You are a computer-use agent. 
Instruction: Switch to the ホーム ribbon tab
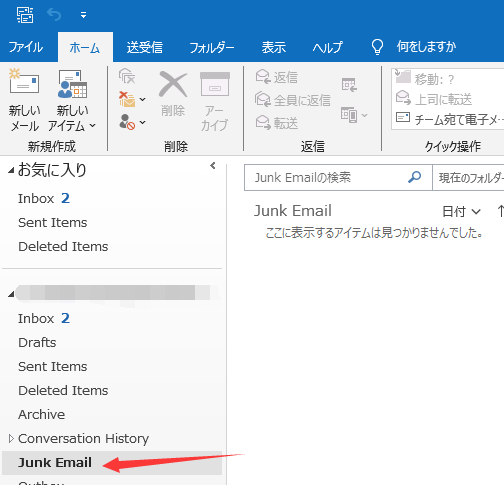[85, 48]
